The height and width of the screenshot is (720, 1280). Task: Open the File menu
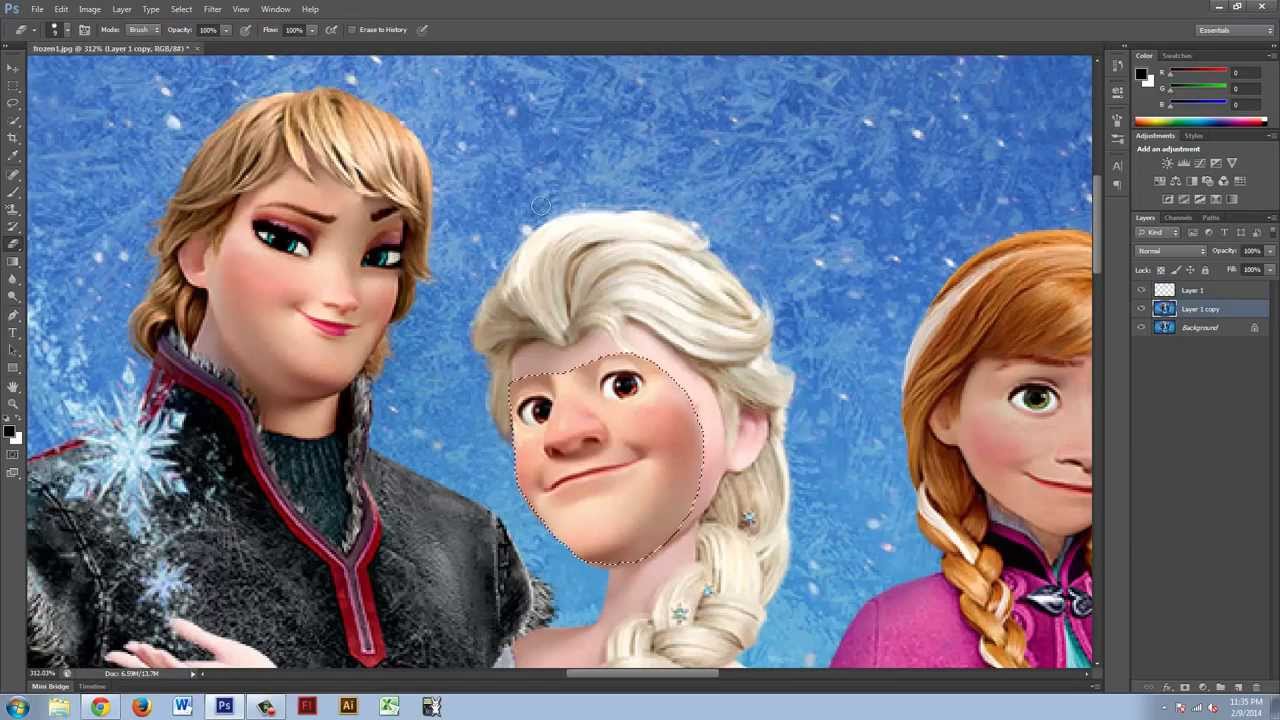click(x=37, y=9)
